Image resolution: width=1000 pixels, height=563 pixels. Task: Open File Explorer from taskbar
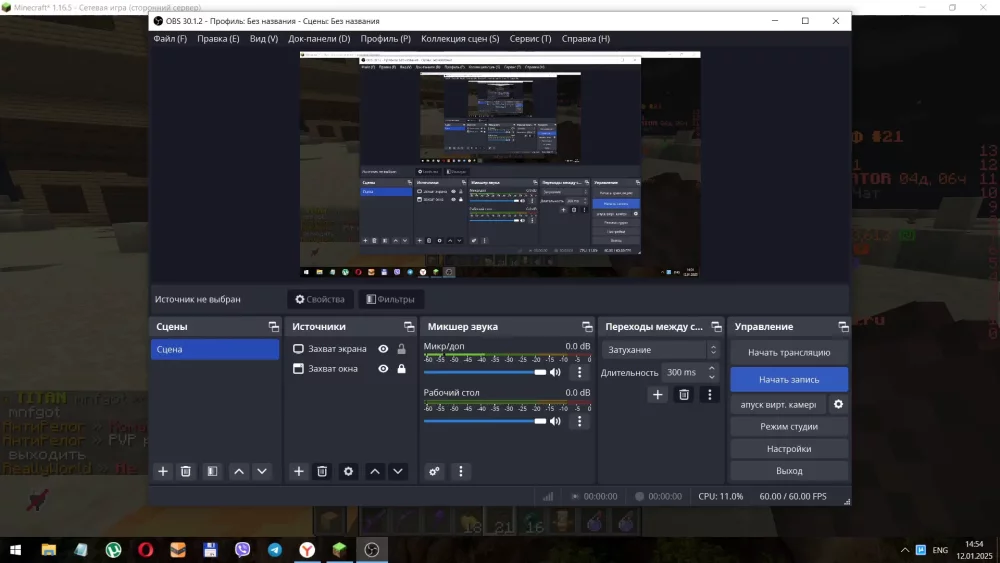48,550
